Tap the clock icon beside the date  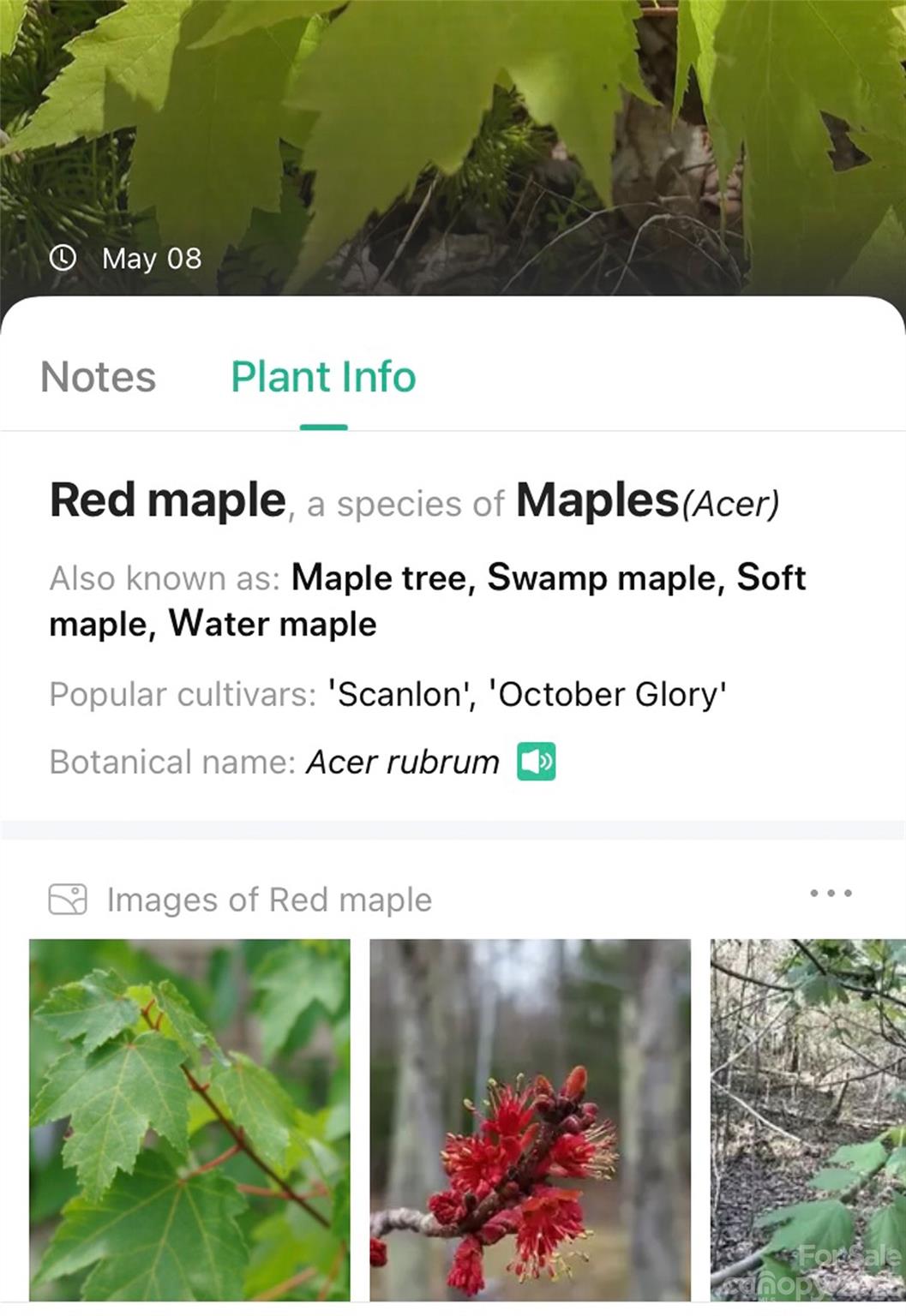pos(63,257)
